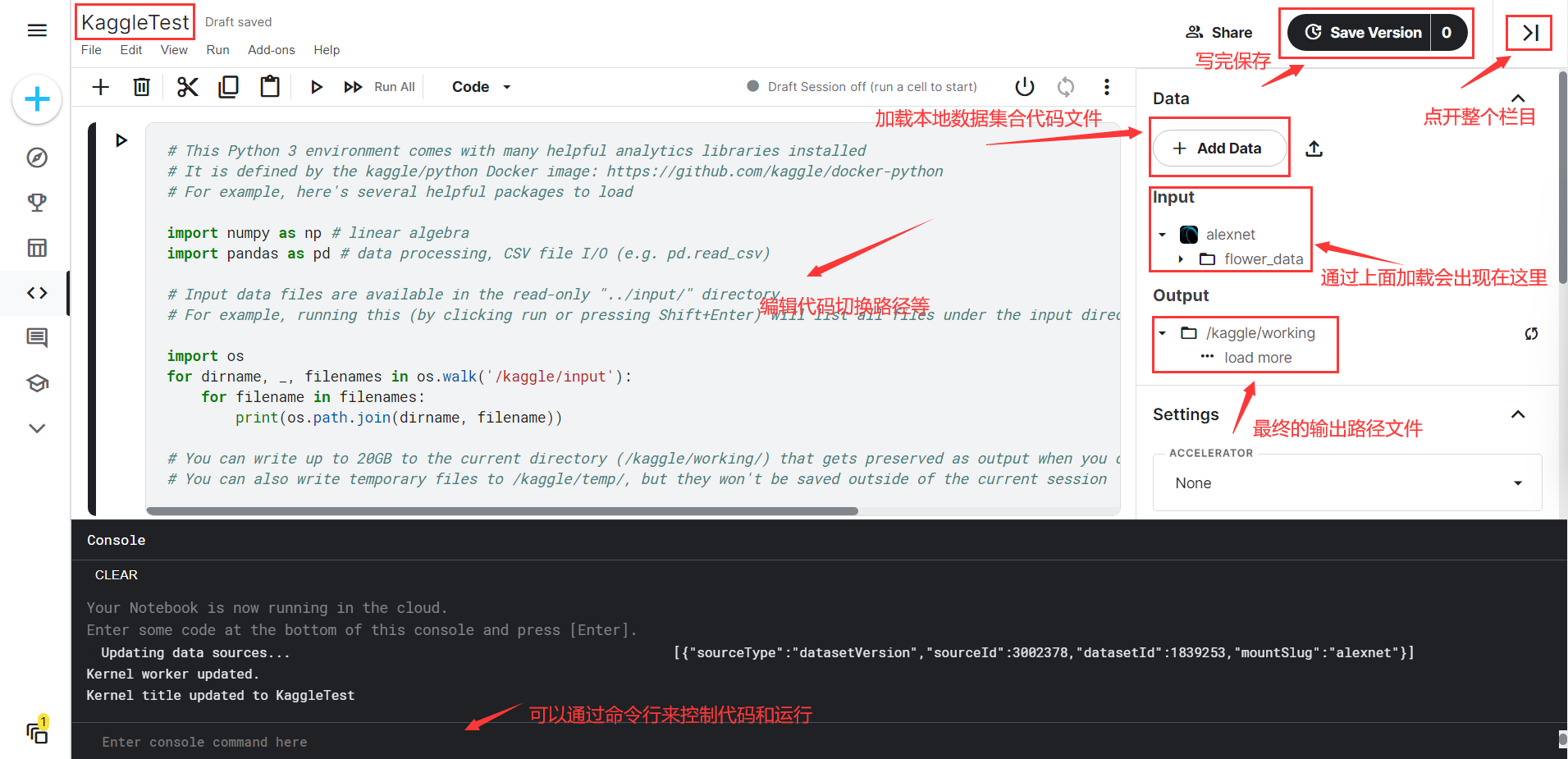Viewport: 1568px width, 759px height.
Task: Click the upload data icon
Action: point(1314,149)
